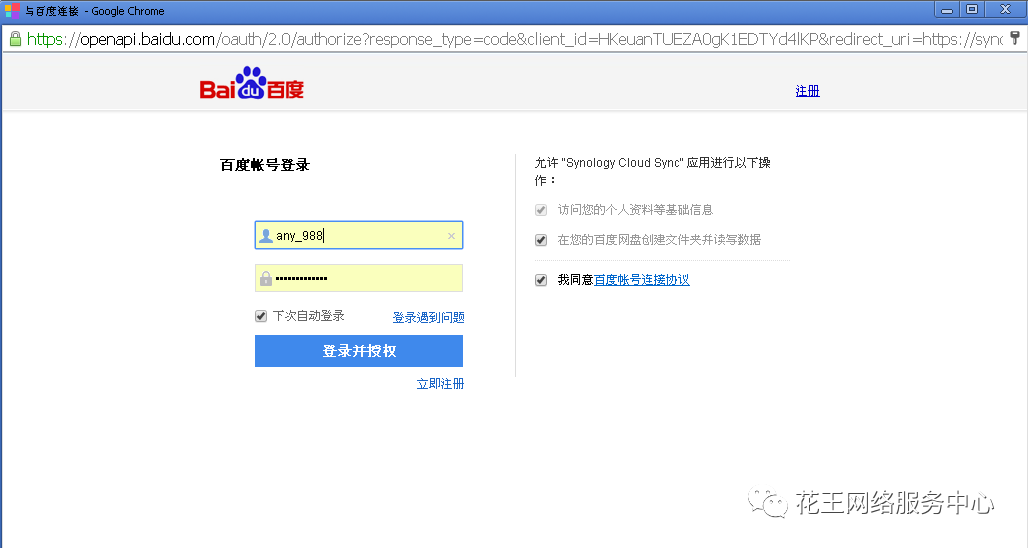Toggle 我同意 agreement checkbox
The image size is (1028, 548).
click(541, 280)
